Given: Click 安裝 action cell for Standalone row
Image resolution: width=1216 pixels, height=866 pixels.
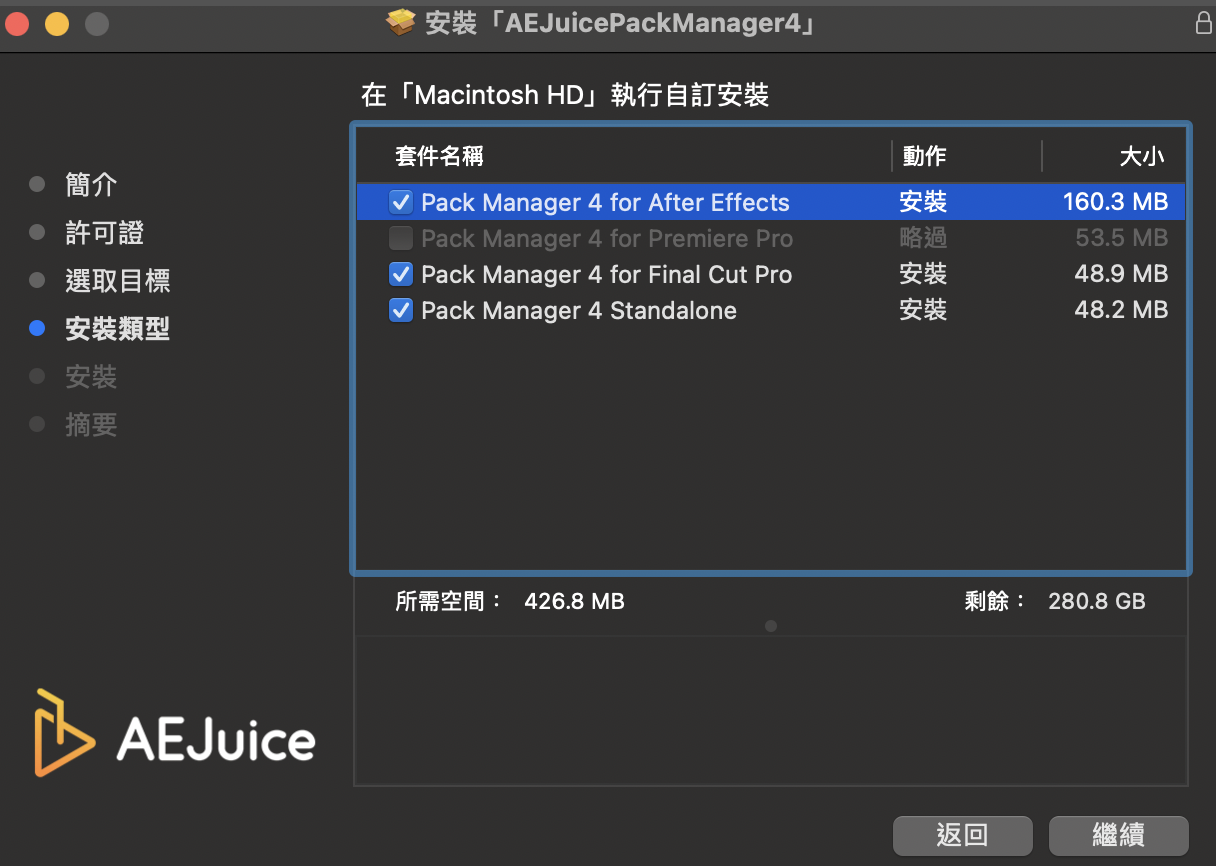Looking at the screenshot, I should click(x=923, y=310).
